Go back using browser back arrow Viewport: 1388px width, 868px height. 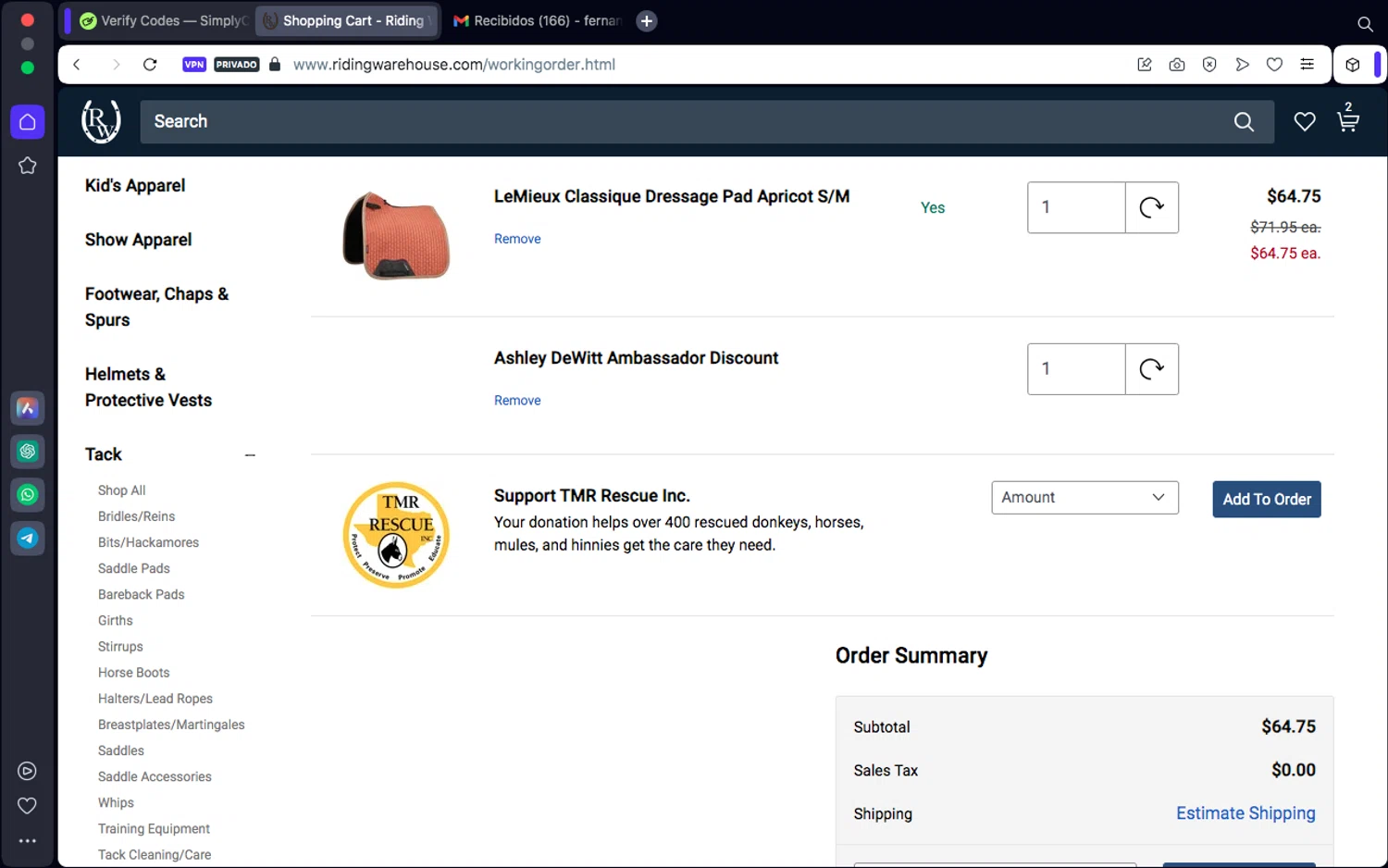[77, 65]
